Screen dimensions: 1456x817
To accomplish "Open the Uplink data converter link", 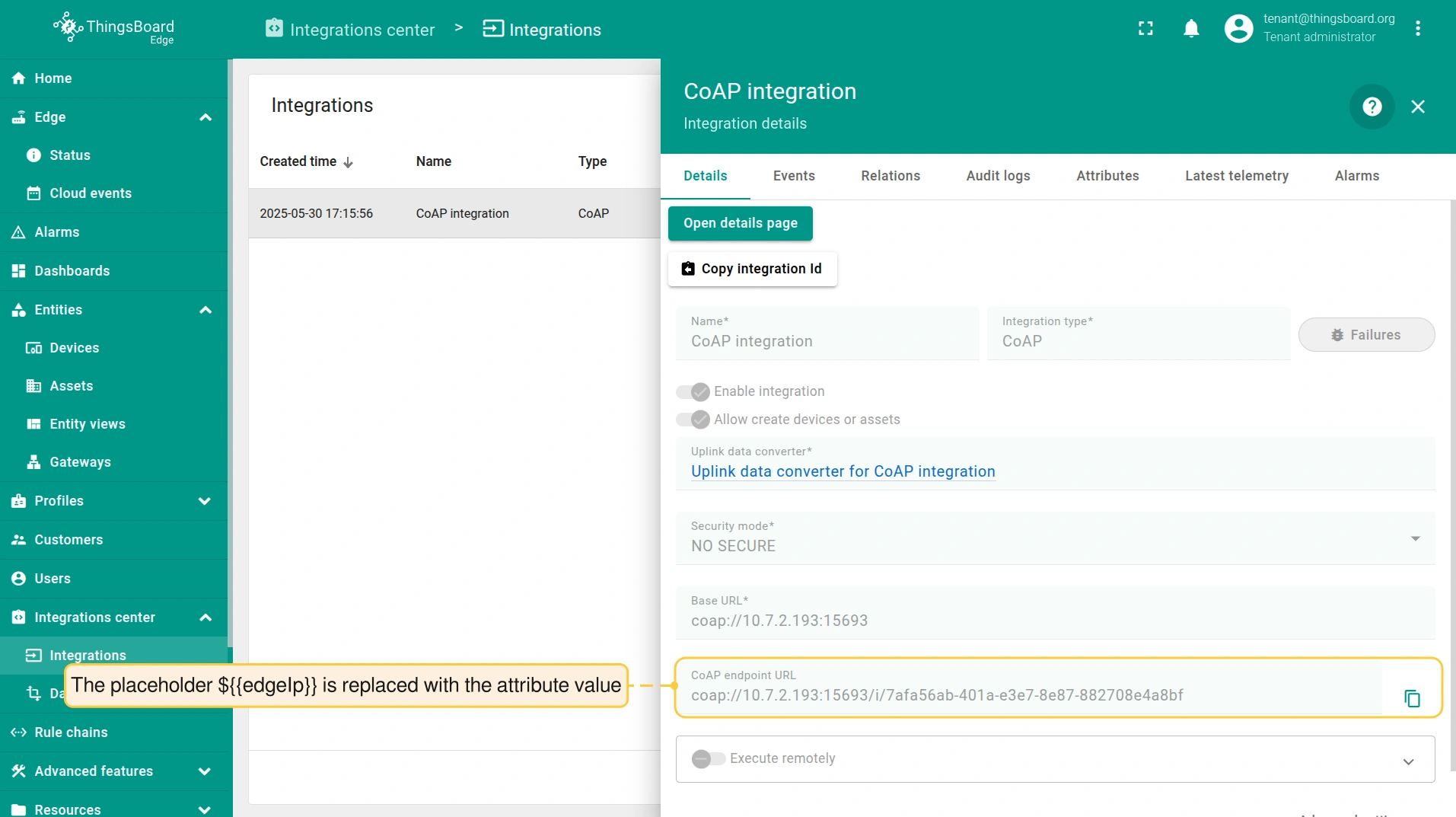I will 843,471.
